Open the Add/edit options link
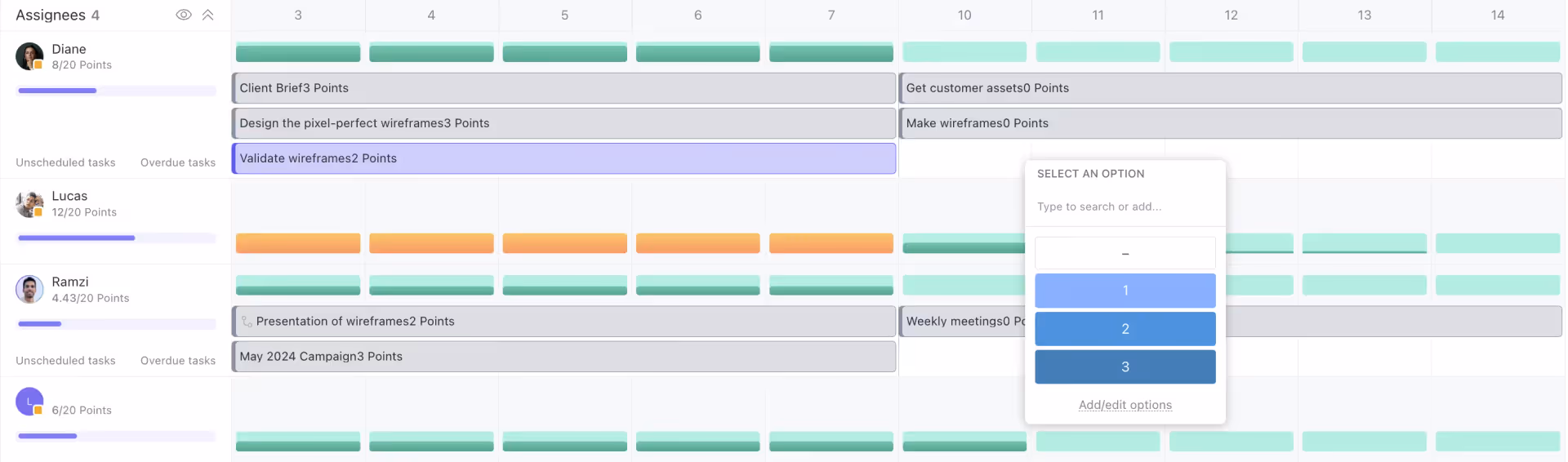This screenshot has width=1568, height=462. pyautogui.click(x=1125, y=405)
